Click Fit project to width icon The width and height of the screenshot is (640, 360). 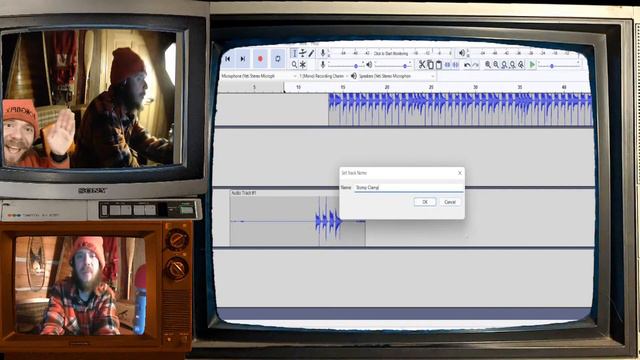(x=513, y=64)
